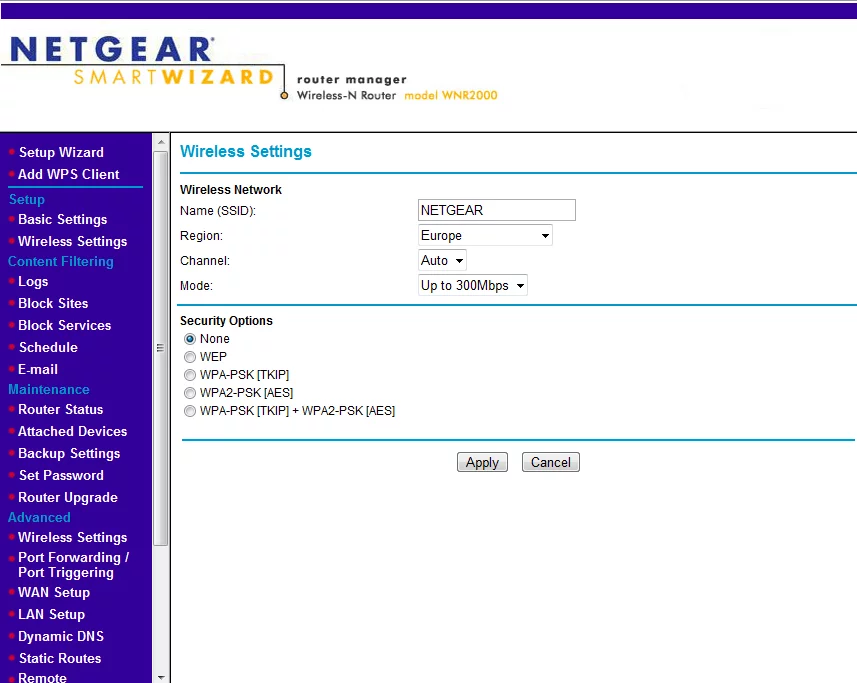This screenshot has width=857, height=683.
Task: Choose WPA2-PSK [AES] security
Action: [190, 393]
